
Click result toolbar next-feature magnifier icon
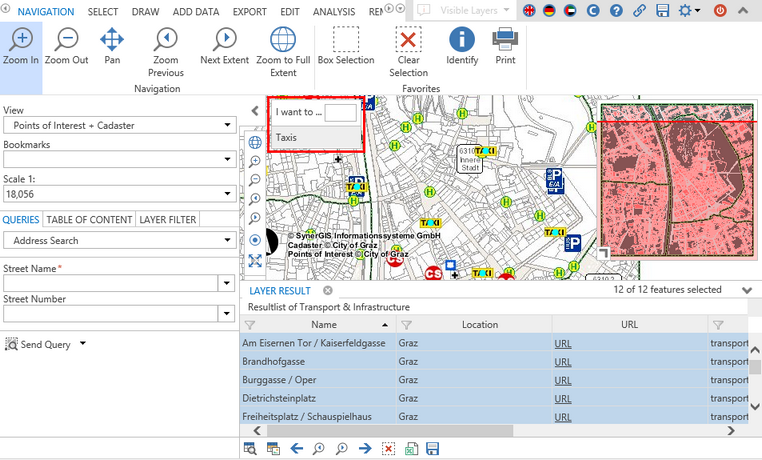(342, 448)
